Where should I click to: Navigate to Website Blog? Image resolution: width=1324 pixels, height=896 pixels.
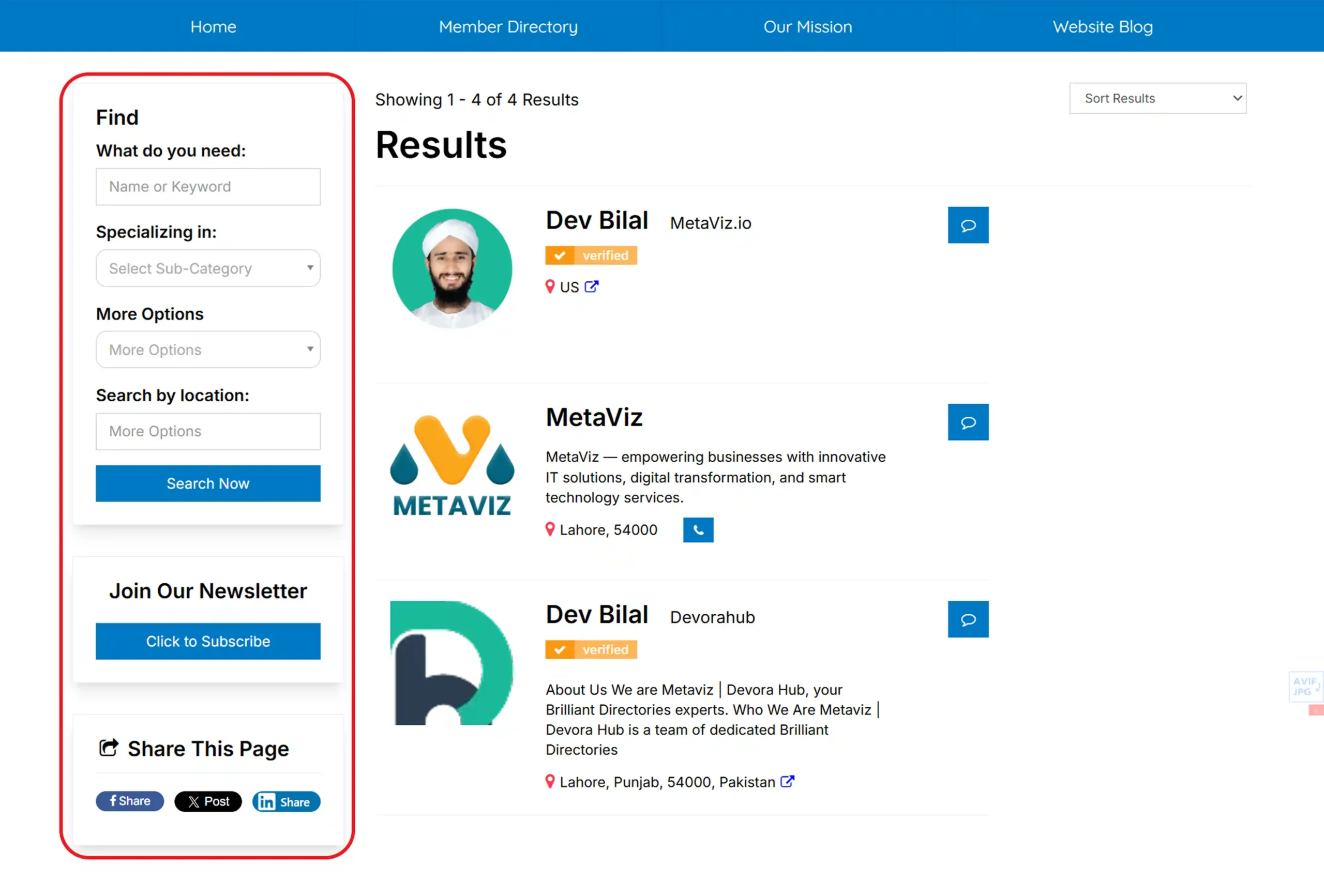pos(1102,27)
